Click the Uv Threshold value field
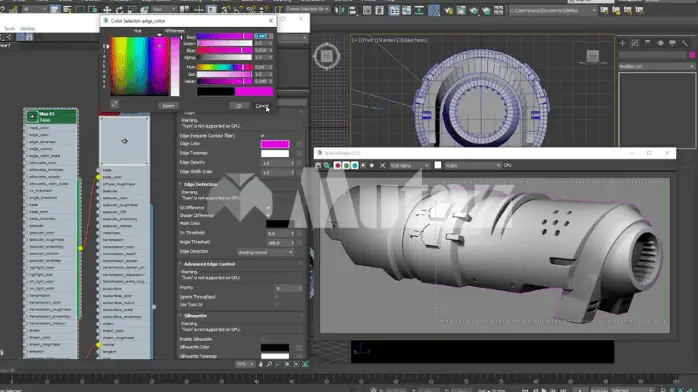698x392 pixels. [x=279, y=233]
